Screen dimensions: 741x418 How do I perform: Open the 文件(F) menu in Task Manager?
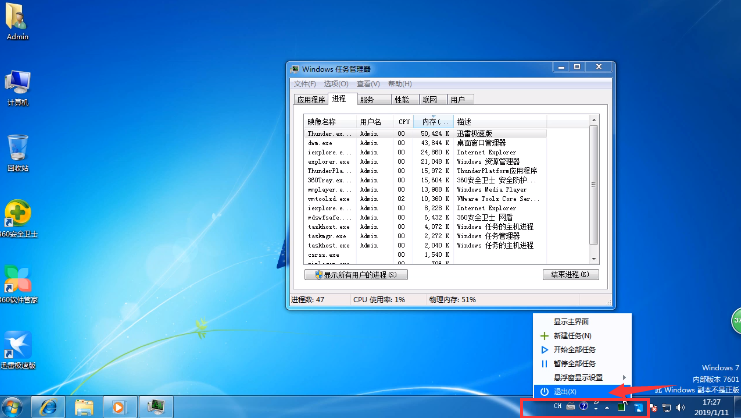click(x=304, y=84)
